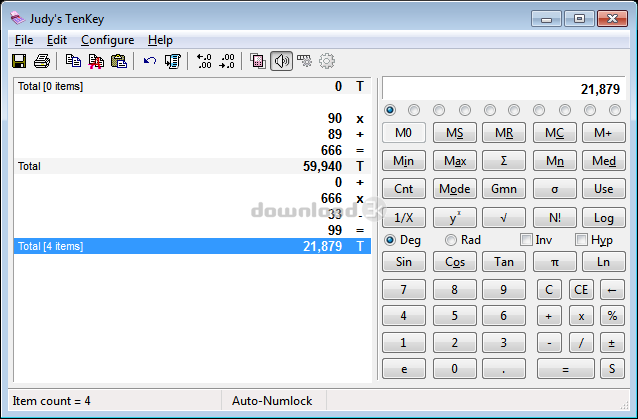The height and width of the screenshot is (419, 638).
Task: Select the Rad angle mode
Action: click(451, 240)
